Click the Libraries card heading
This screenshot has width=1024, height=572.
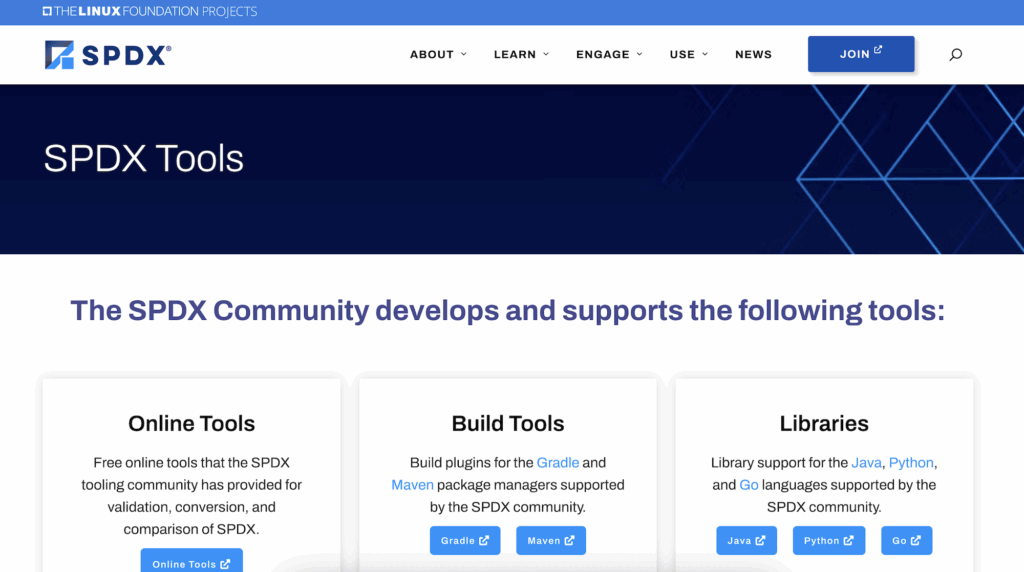824,424
